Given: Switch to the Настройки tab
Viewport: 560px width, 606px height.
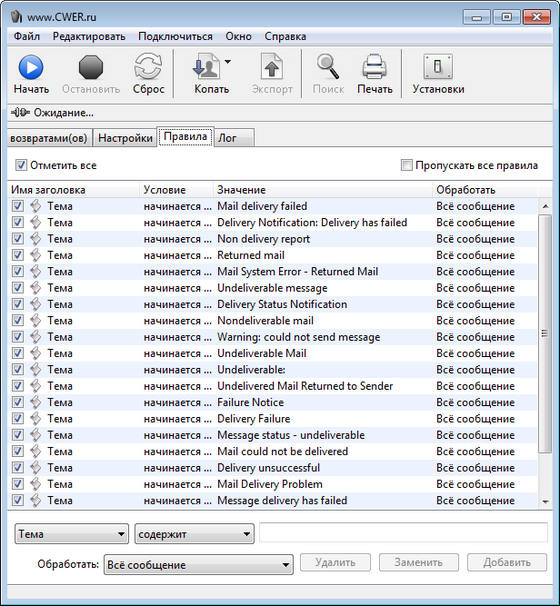Looking at the screenshot, I should click(125, 138).
